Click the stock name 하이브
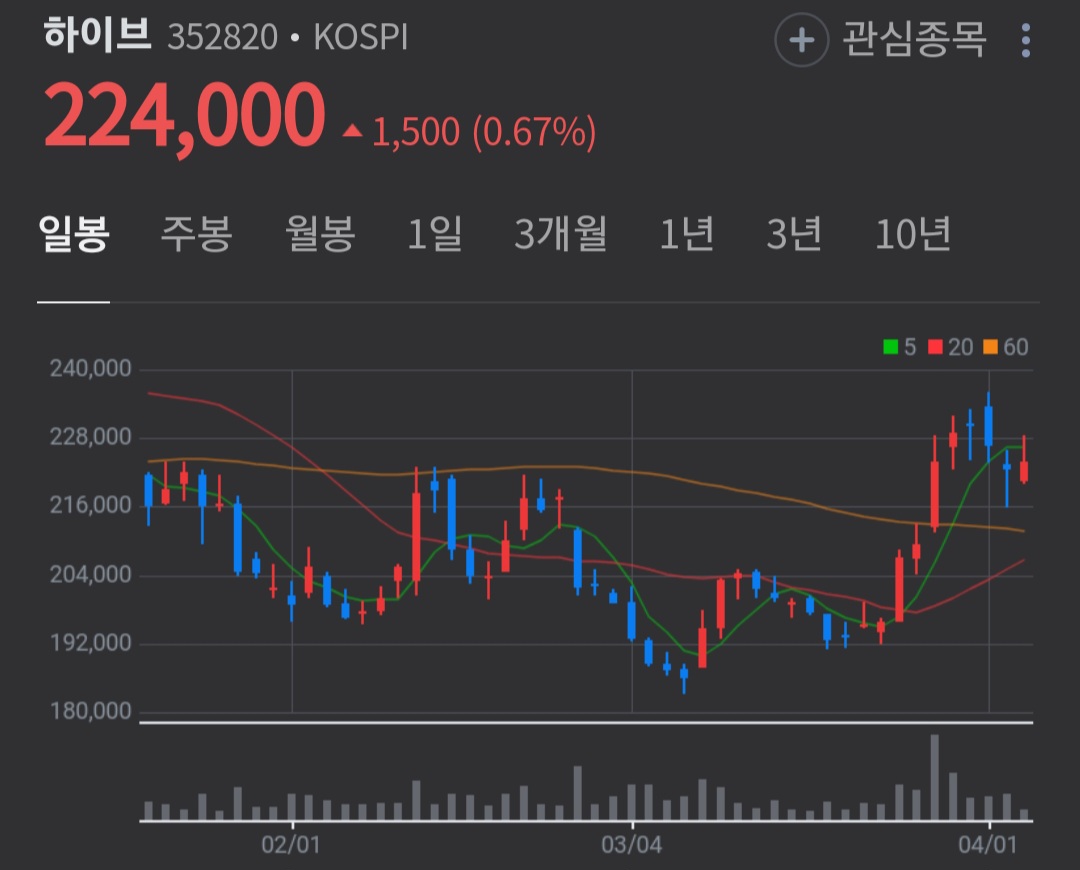The height and width of the screenshot is (870, 1080). point(96,34)
